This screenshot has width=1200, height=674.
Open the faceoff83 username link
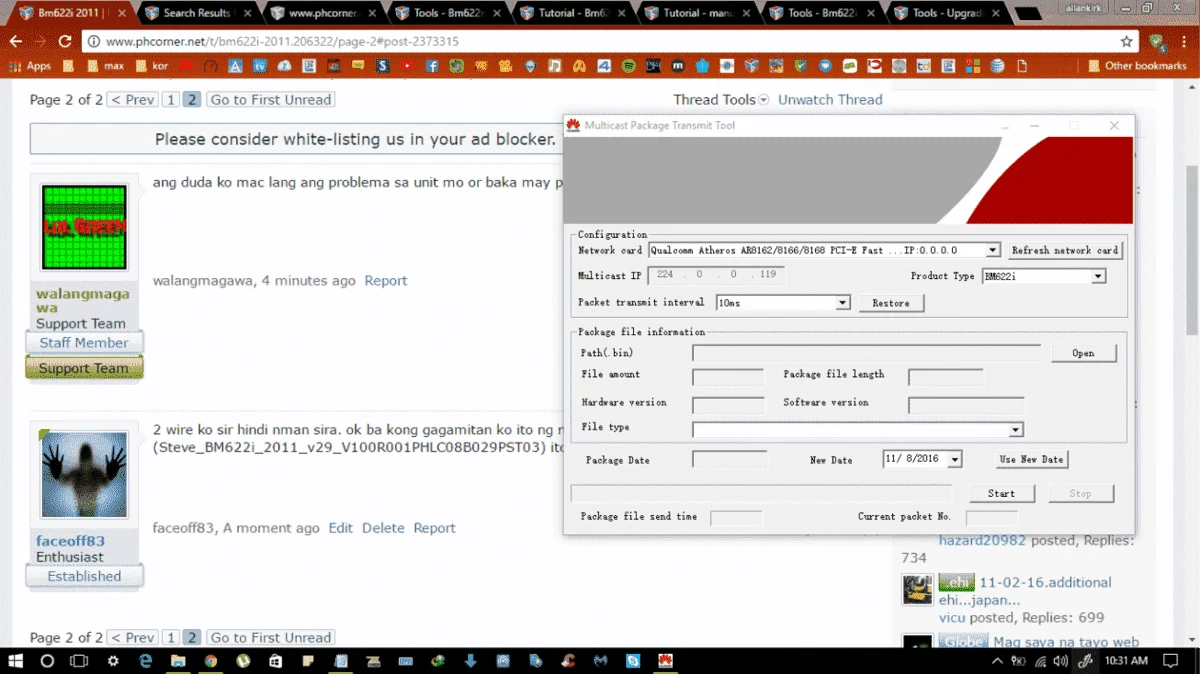[x=70, y=541]
